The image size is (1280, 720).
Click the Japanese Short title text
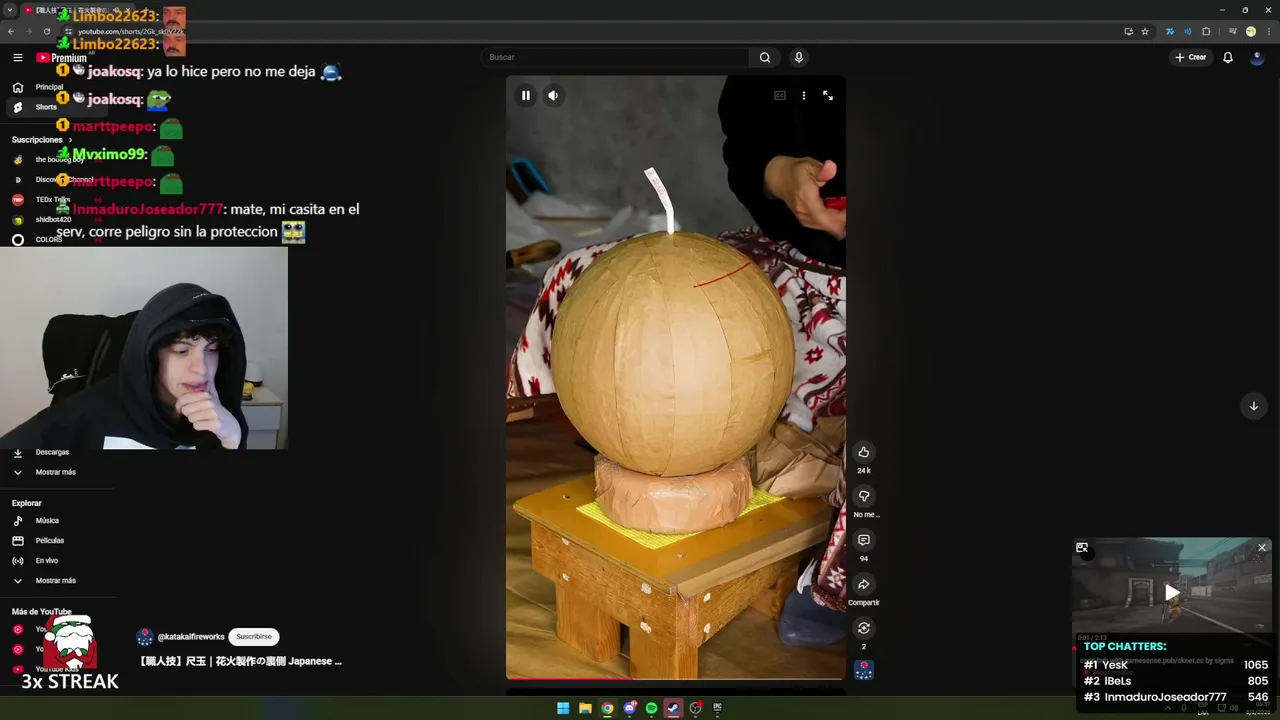[x=240, y=661]
